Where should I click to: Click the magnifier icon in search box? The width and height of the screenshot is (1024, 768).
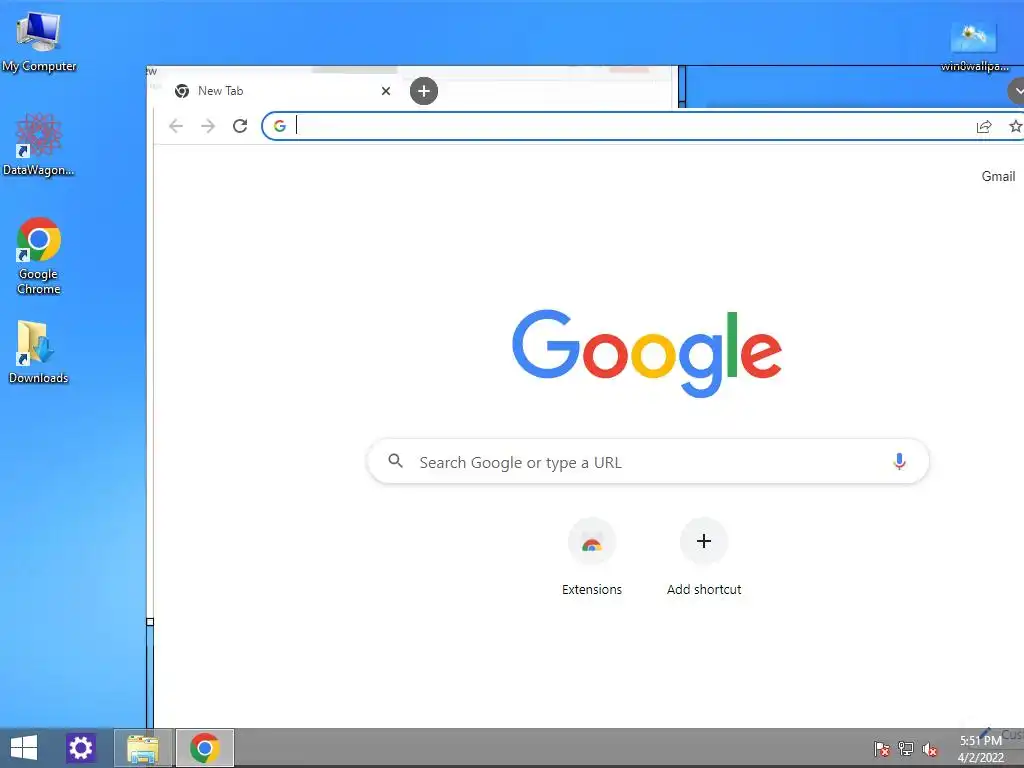(395, 461)
